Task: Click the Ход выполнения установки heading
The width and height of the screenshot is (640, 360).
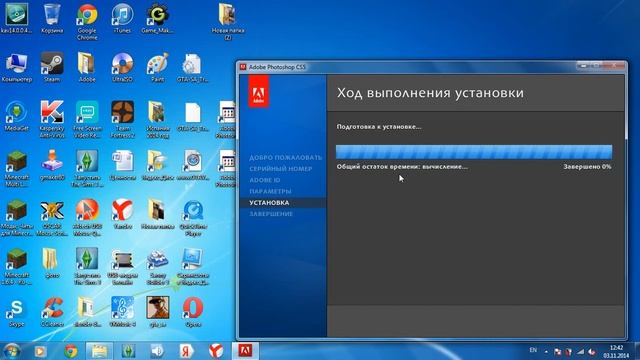Action: coord(430,93)
